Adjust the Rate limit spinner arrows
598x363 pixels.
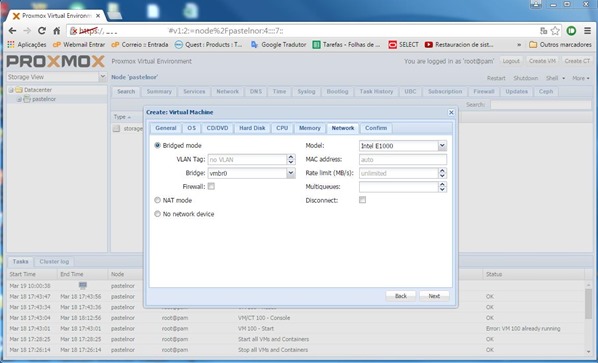point(442,173)
